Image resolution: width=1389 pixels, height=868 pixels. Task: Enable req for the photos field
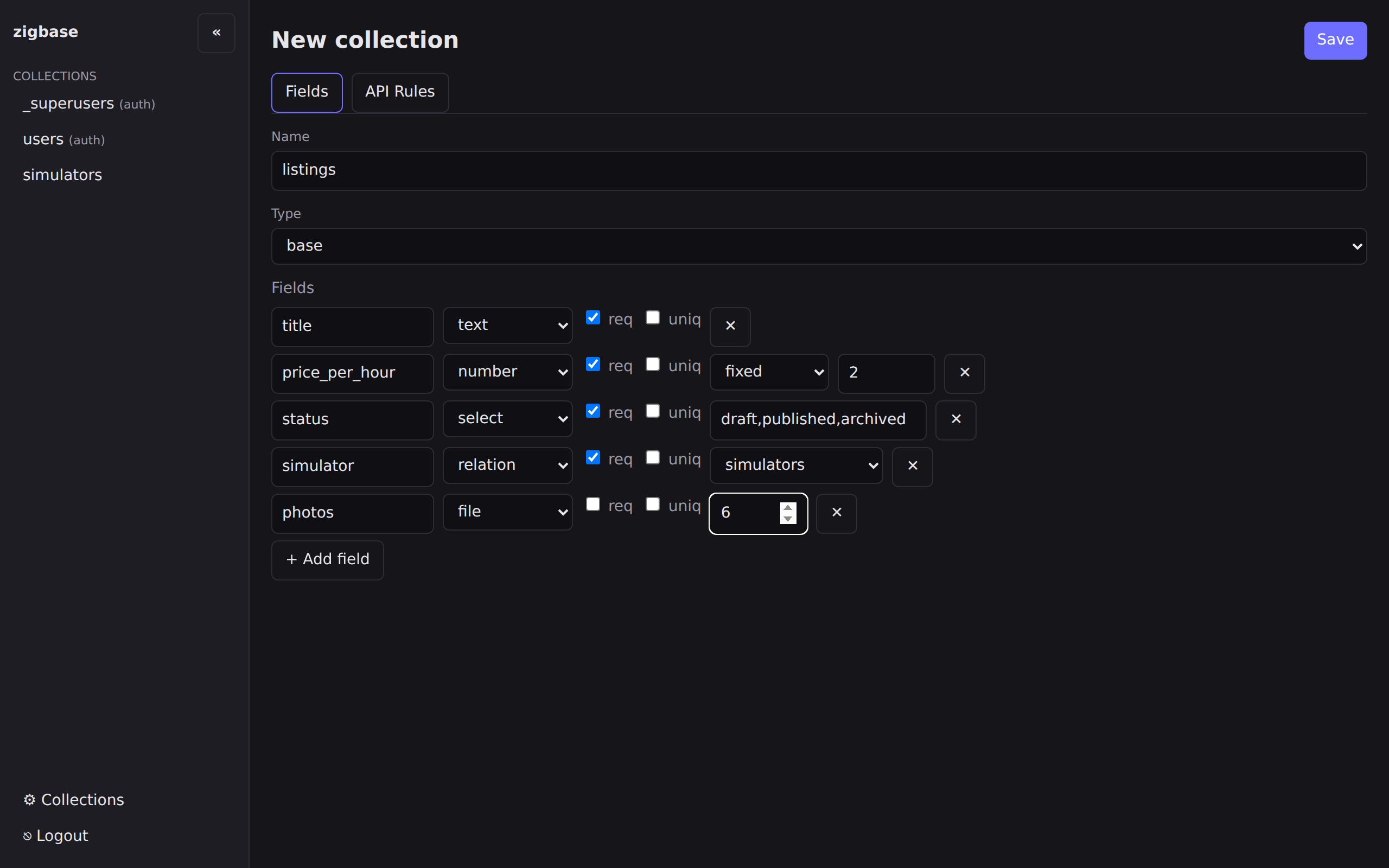(593, 504)
